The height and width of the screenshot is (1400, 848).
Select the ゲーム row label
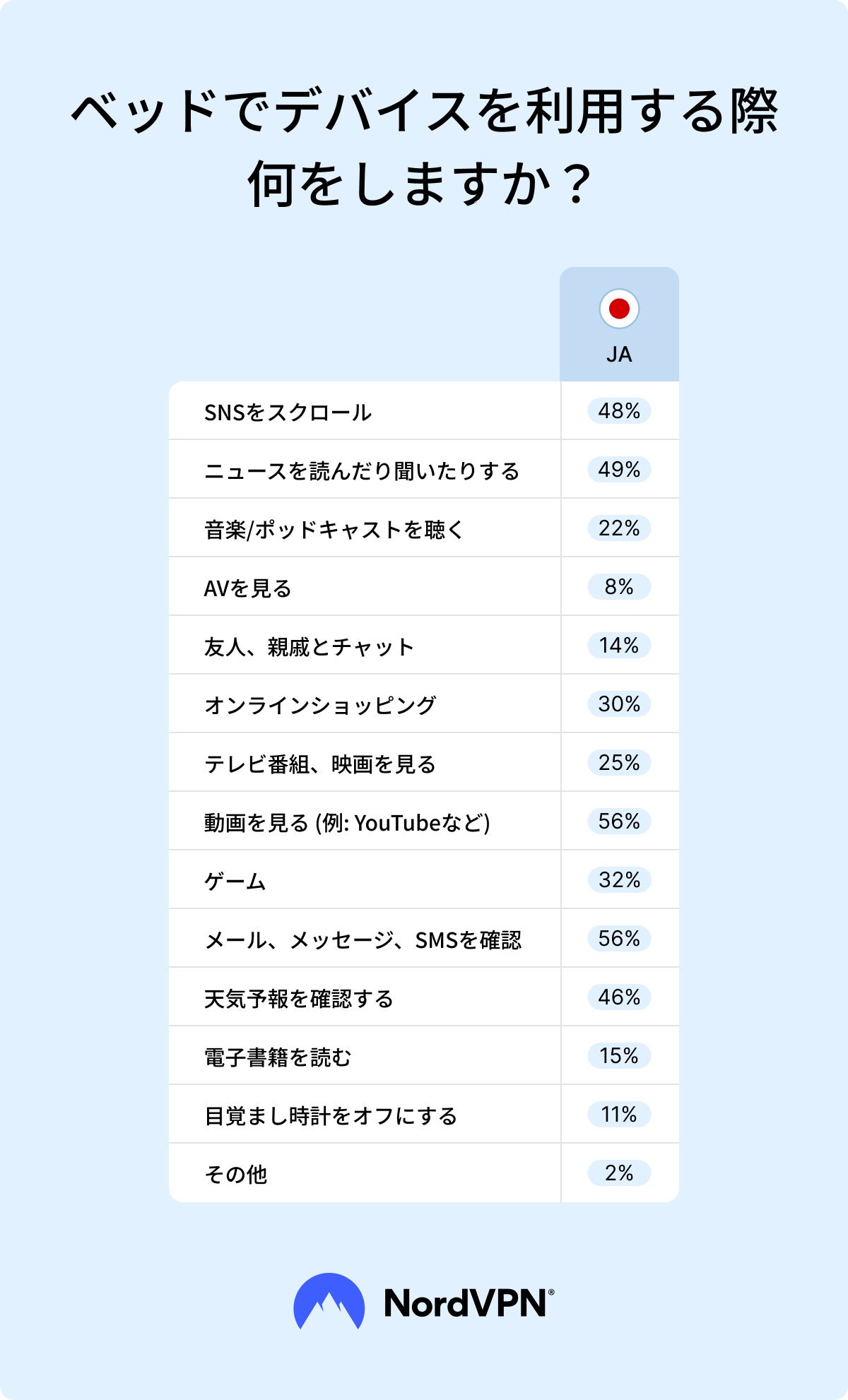click(235, 882)
